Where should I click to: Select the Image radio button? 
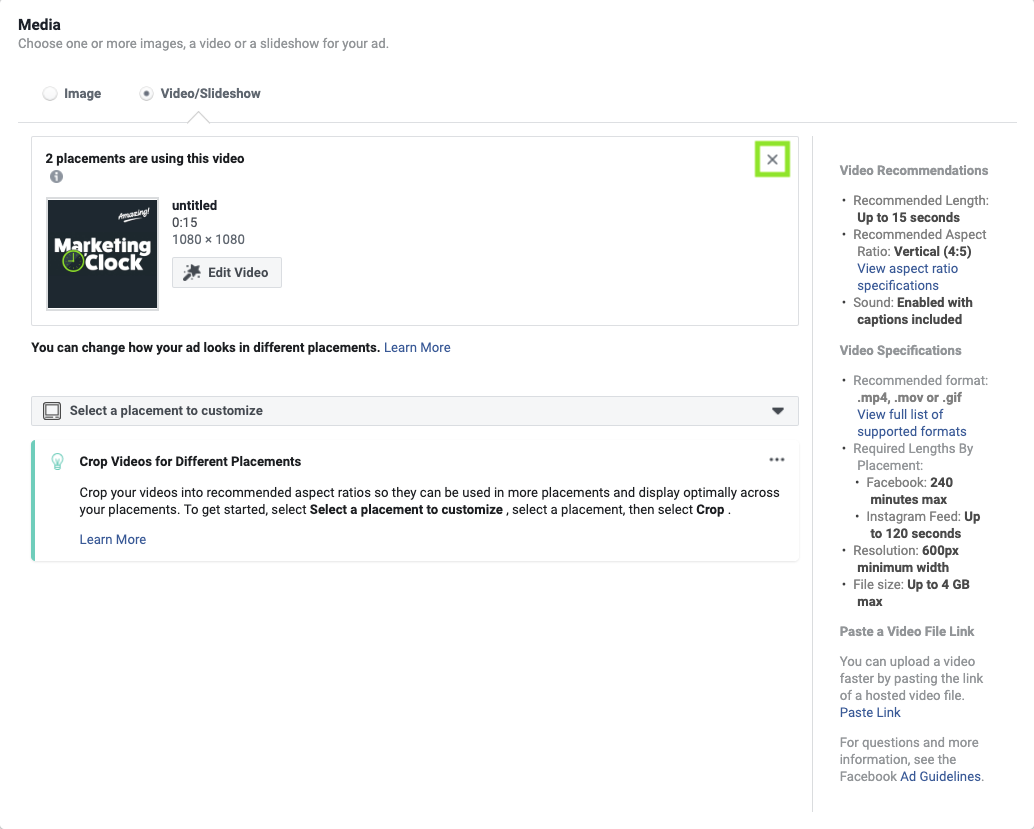pyautogui.click(x=50, y=93)
